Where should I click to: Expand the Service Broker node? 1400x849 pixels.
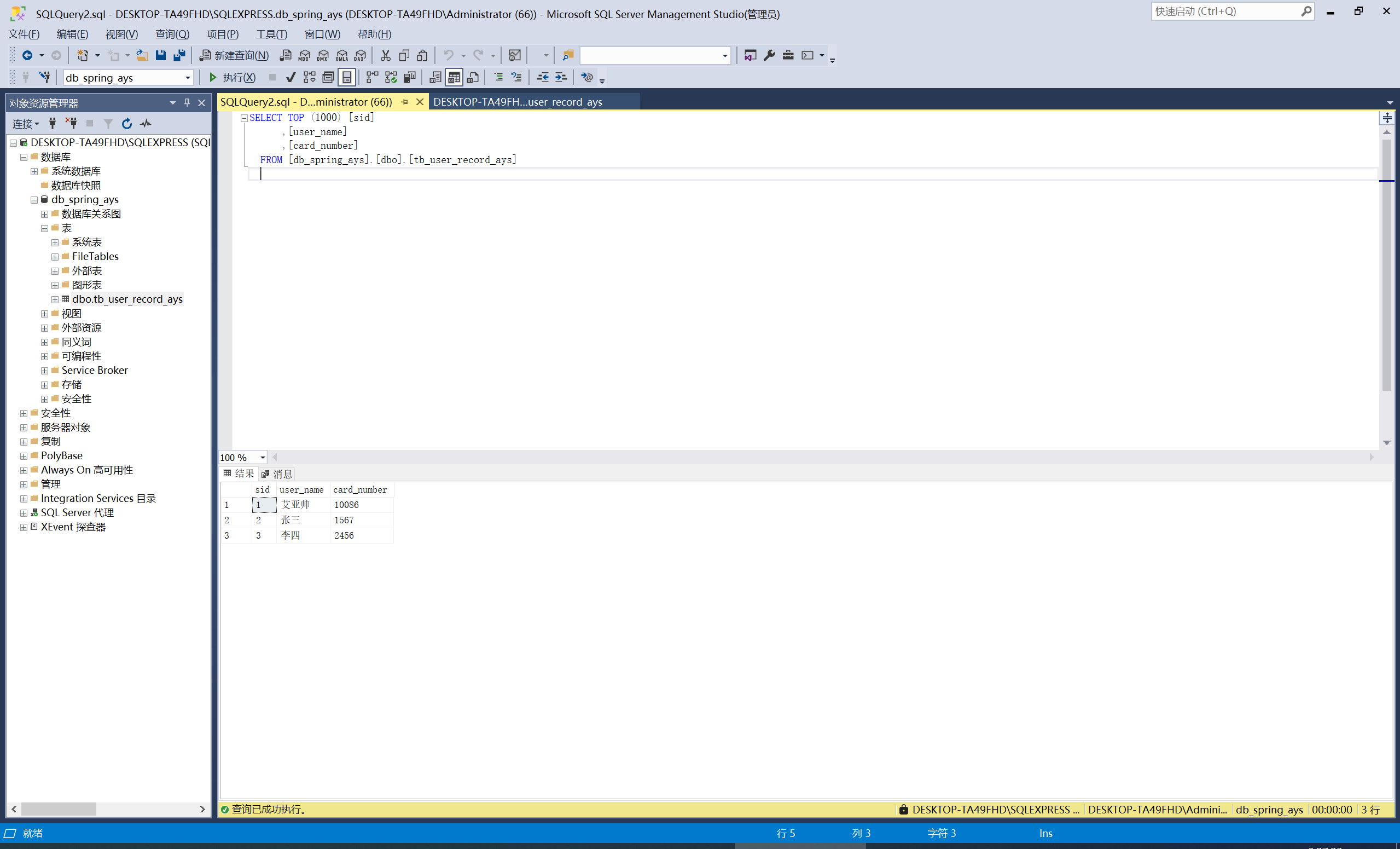[44, 370]
